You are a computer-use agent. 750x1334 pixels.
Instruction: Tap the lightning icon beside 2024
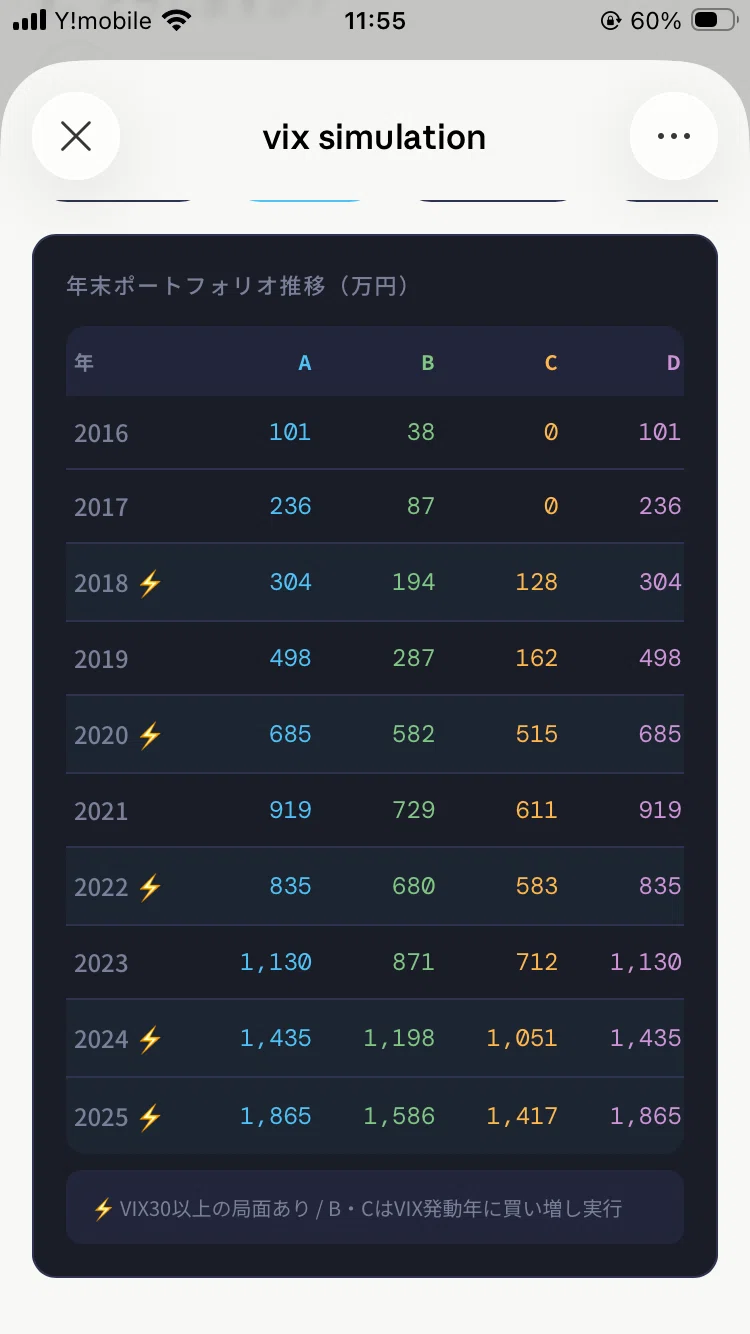point(149,1039)
